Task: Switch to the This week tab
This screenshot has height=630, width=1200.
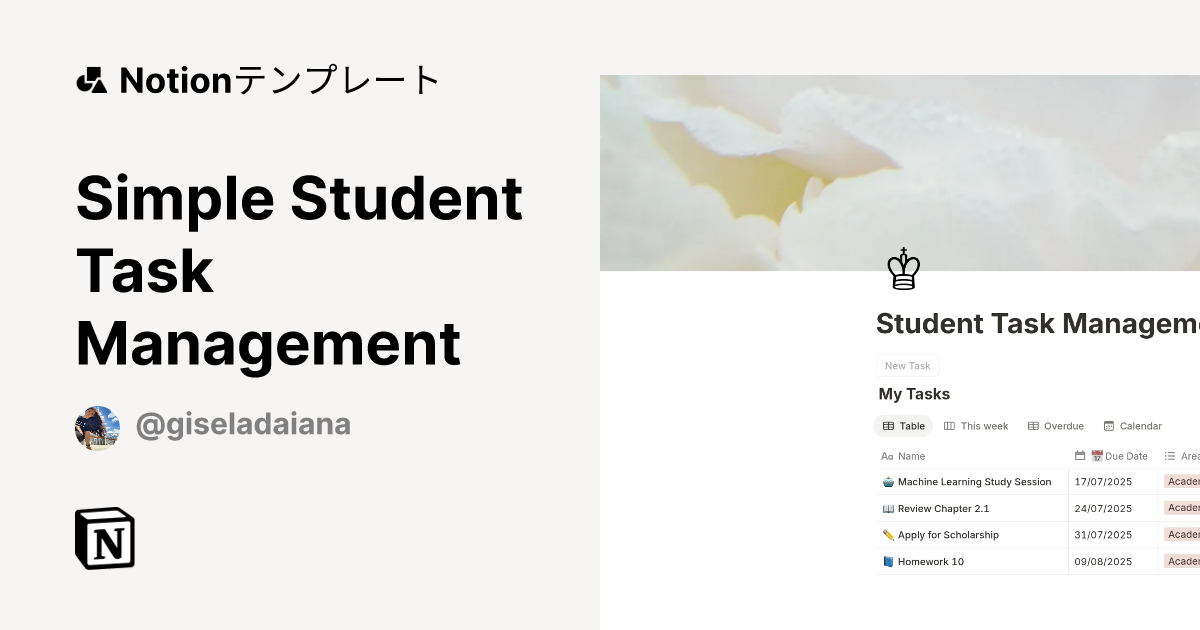Action: click(x=976, y=426)
